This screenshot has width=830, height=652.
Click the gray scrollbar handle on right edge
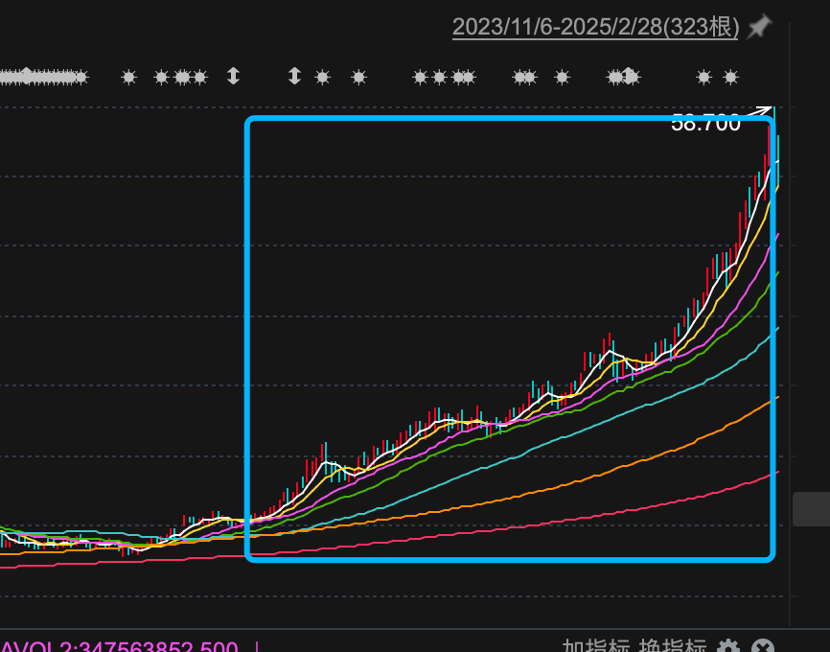tap(811, 509)
